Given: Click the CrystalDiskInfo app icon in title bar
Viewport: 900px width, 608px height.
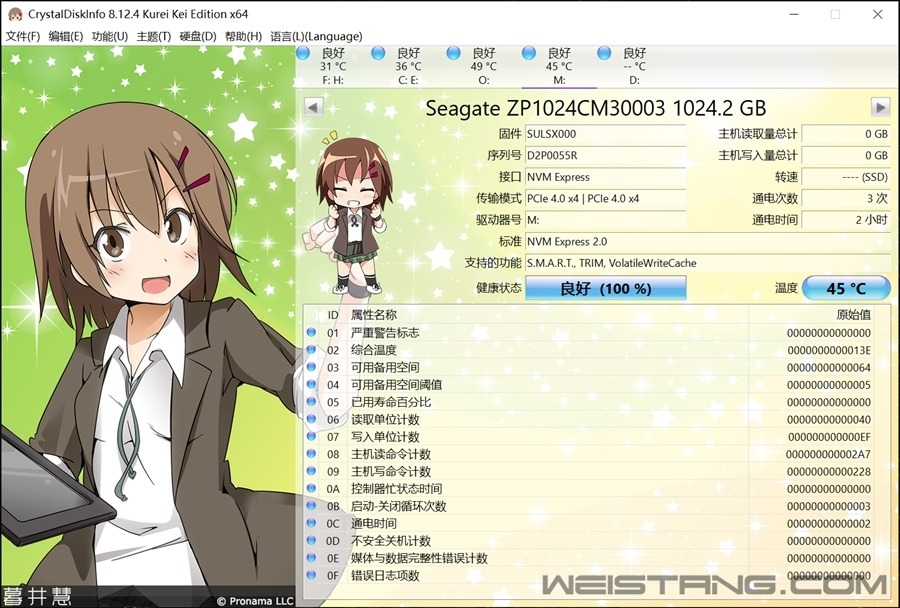Looking at the screenshot, I should tap(15, 14).
